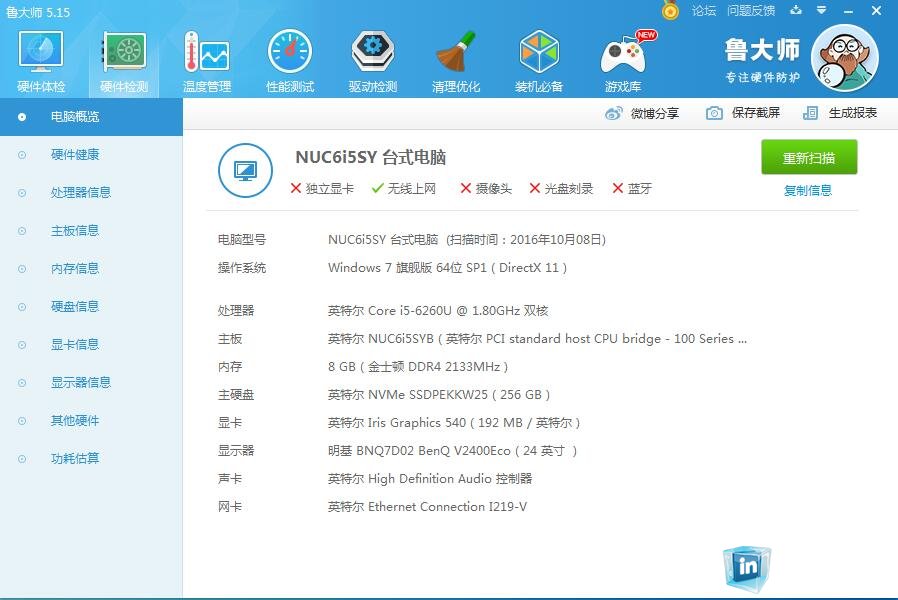
Task: Click the 蓝牙 status indicator
Action: [x=632, y=188]
